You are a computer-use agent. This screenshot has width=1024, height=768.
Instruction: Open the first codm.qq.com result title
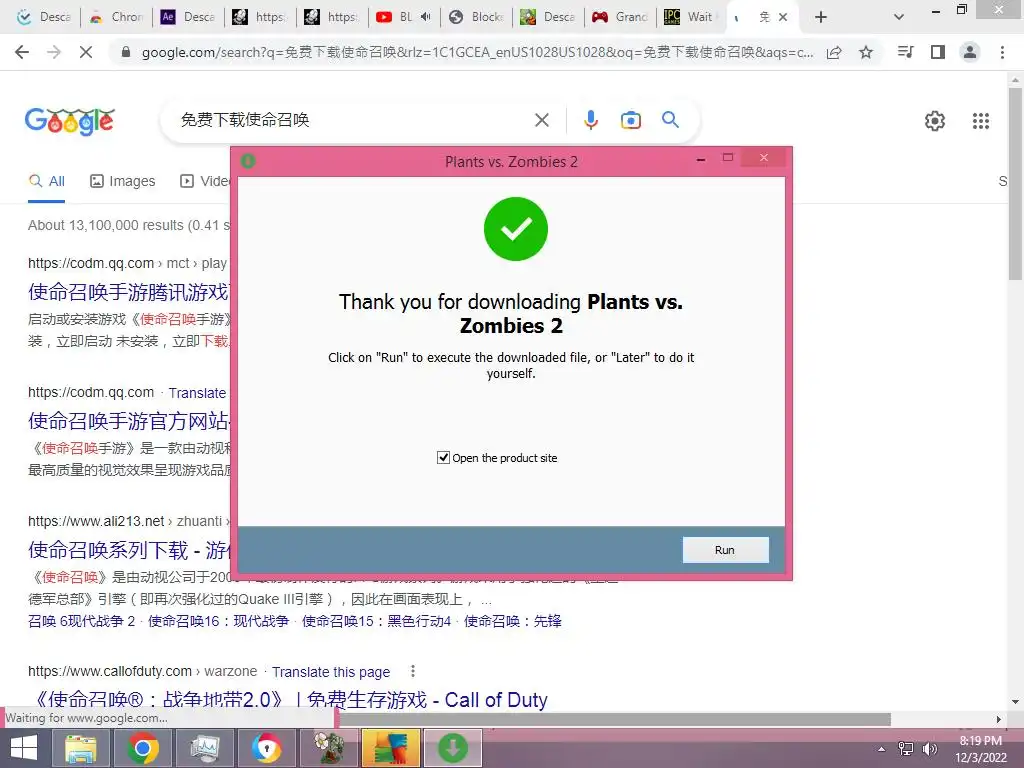coord(128,292)
